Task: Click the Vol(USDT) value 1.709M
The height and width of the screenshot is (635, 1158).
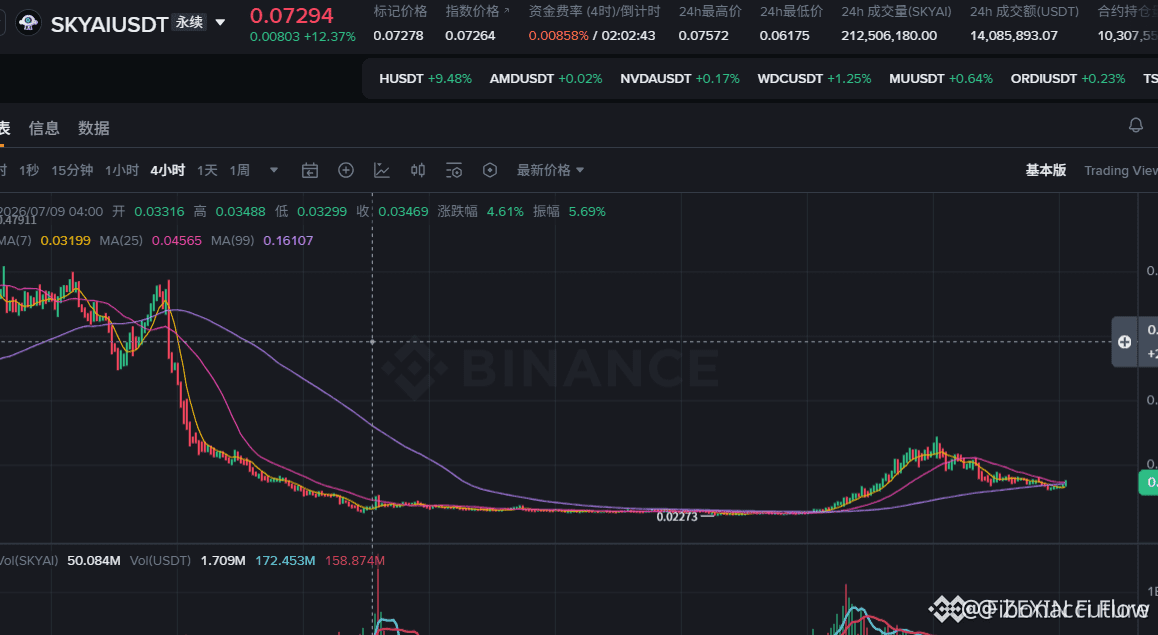Action: pos(223,560)
